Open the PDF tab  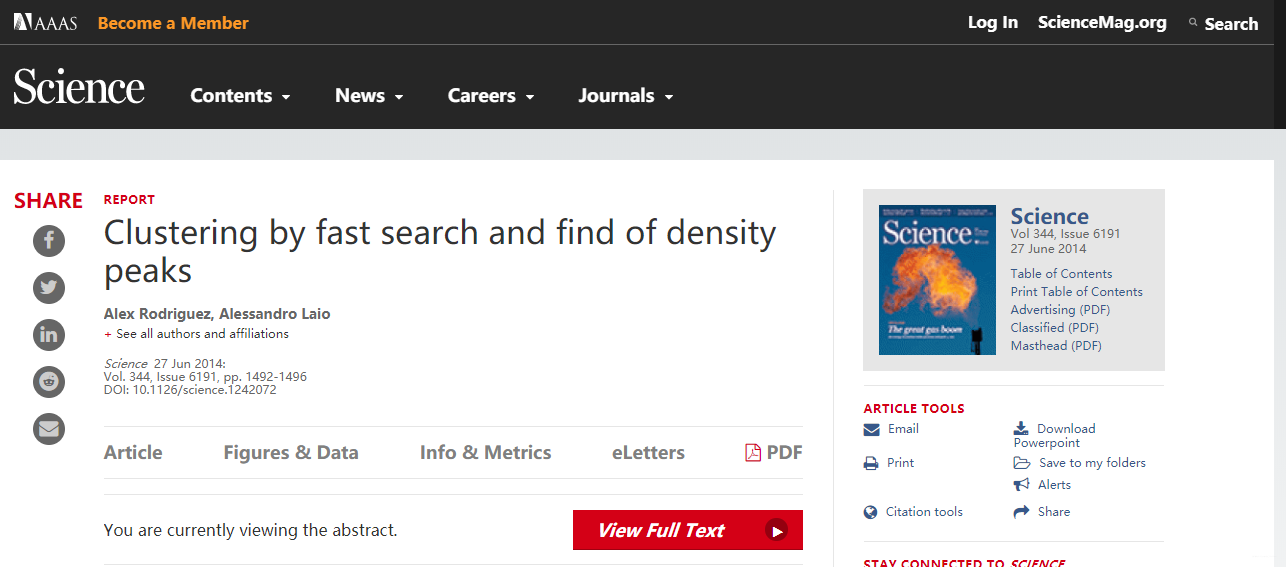click(774, 453)
